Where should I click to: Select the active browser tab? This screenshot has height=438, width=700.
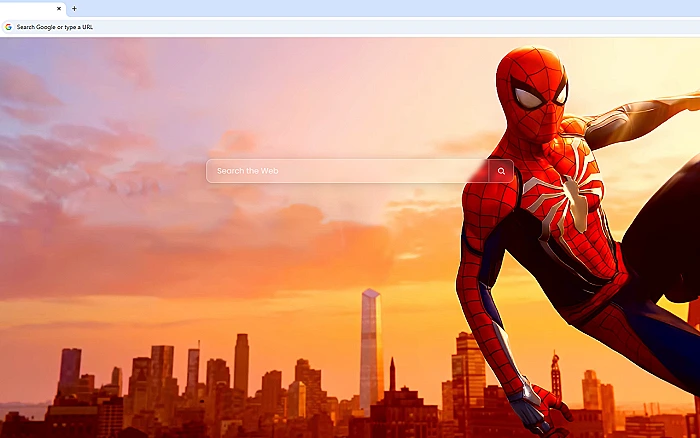pos(32,9)
